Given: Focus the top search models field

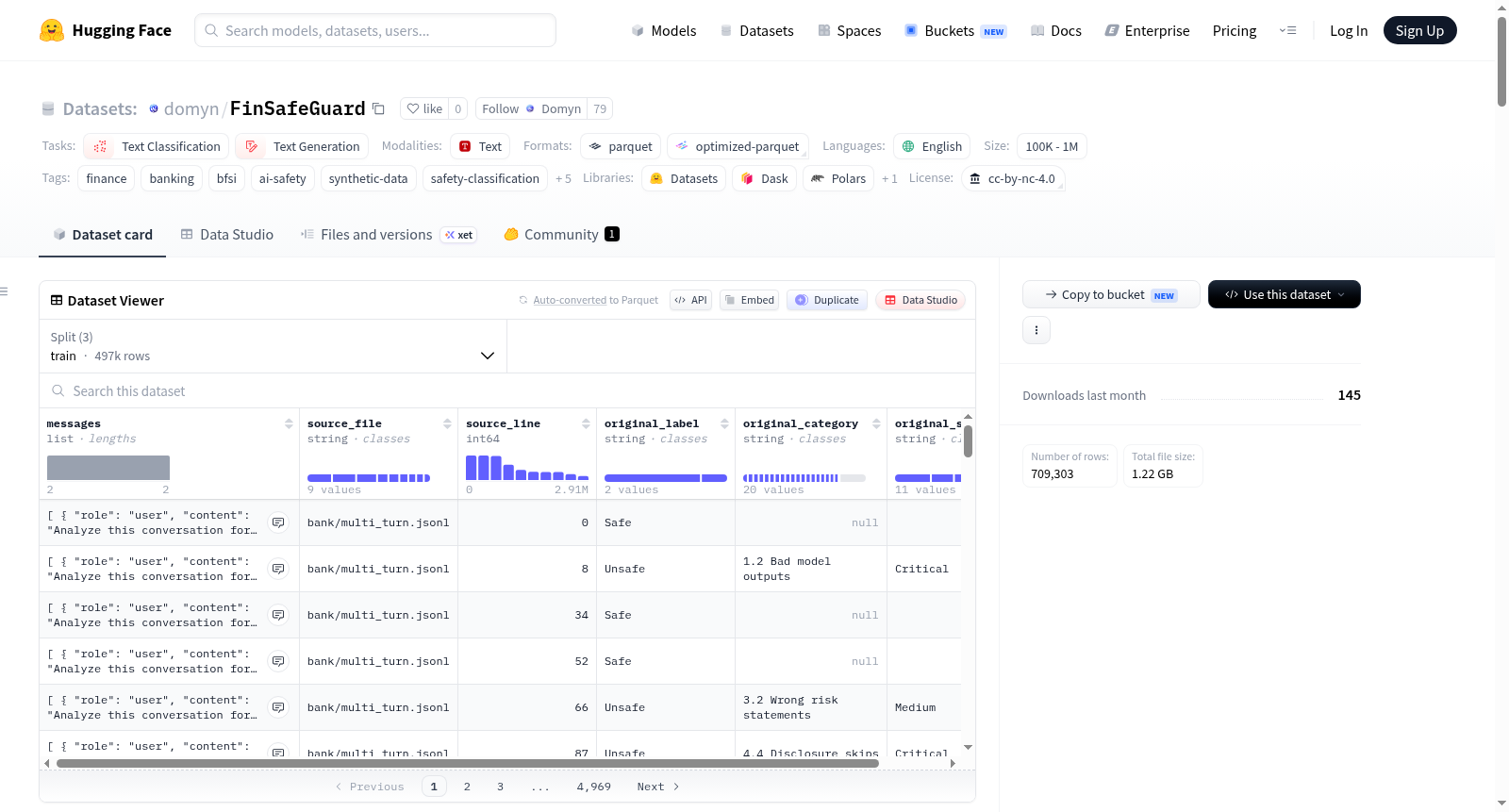Looking at the screenshot, I should pyautogui.click(x=375, y=30).
